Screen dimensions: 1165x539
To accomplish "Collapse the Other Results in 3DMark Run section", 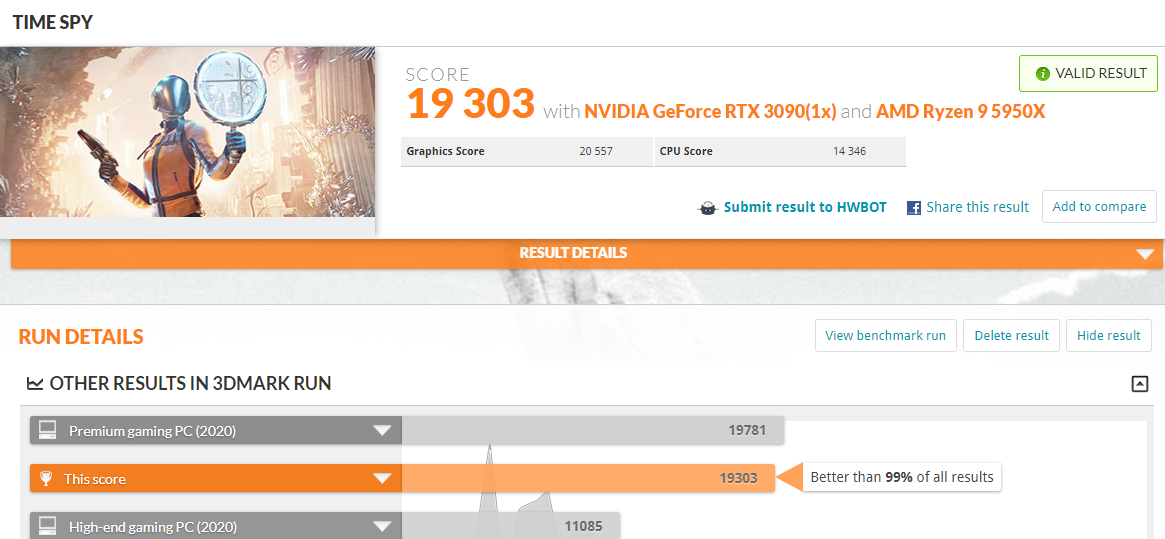I will click(x=1139, y=384).
